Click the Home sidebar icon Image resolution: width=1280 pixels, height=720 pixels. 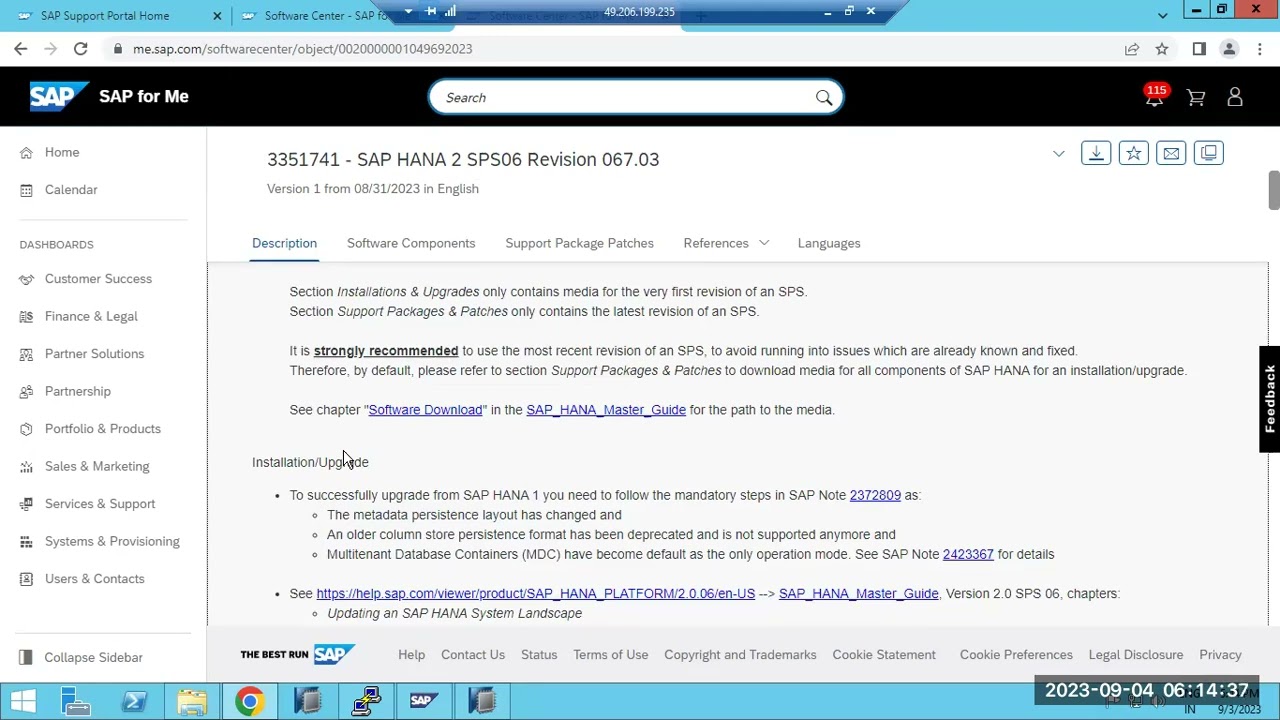coord(26,153)
